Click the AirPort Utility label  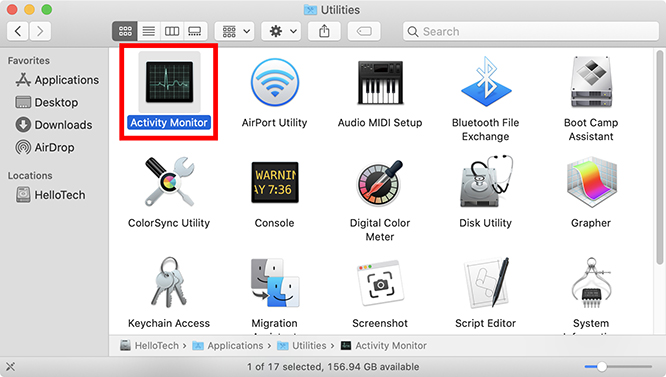click(x=274, y=123)
